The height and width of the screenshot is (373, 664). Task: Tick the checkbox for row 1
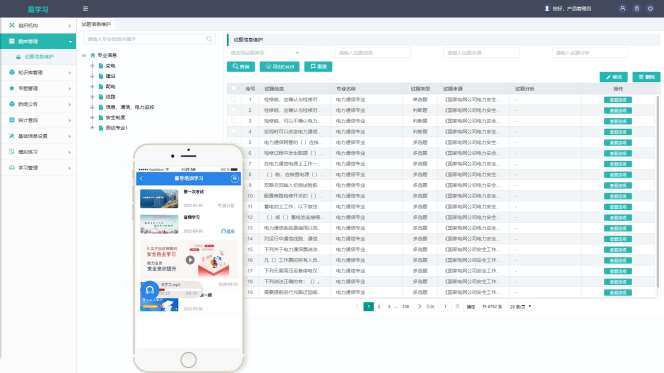(x=234, y=99)
